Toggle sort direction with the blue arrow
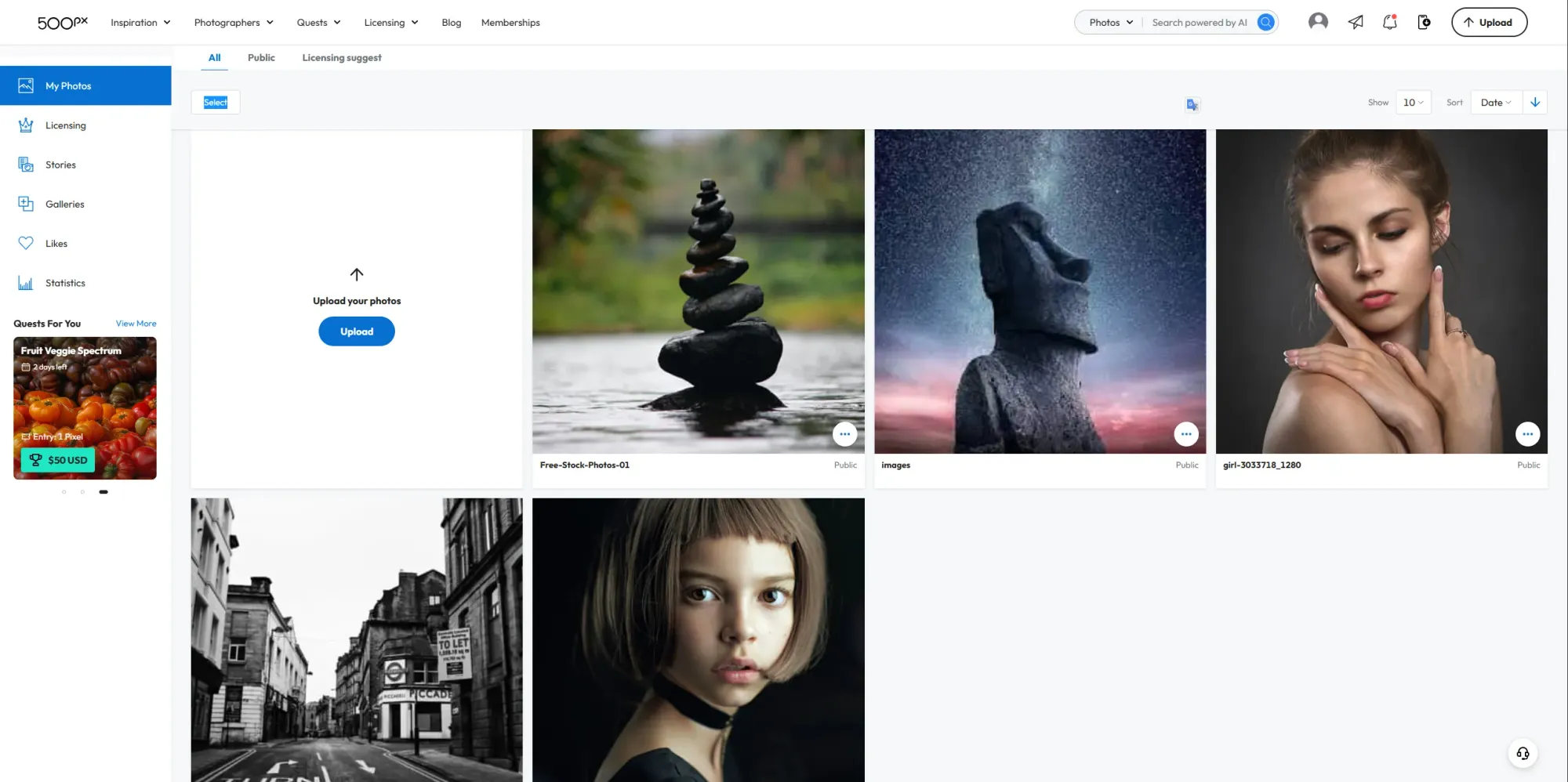 1535,102
